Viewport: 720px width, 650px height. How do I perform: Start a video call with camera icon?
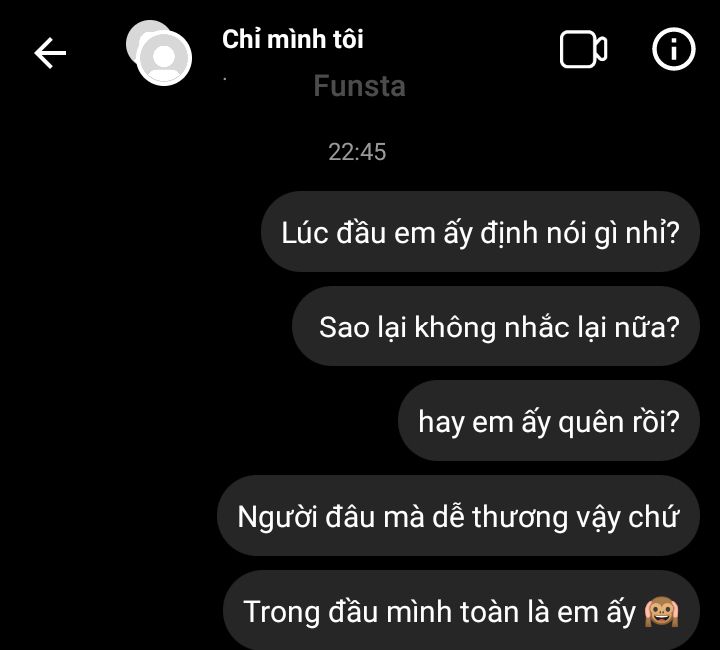(x=583, y=50)
